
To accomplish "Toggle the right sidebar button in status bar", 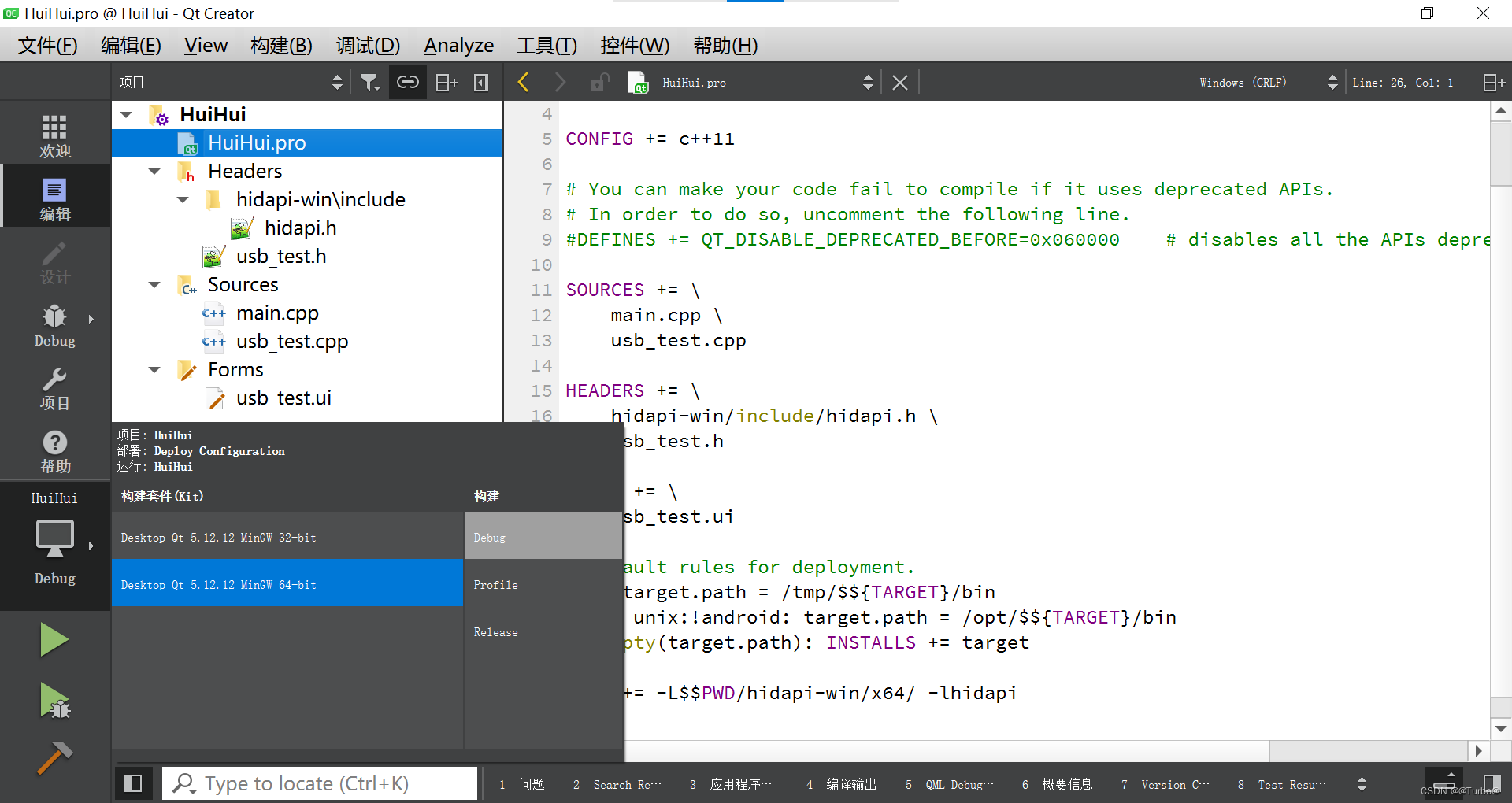I will click(x=1492, y=783).
